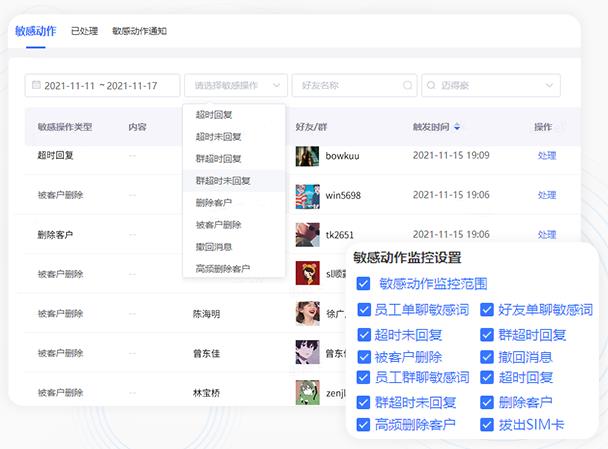Click bowkuu avatar thumbnail
Image resolution: width=608 pixels, height=449 pixels.
(x=307, y=156)
